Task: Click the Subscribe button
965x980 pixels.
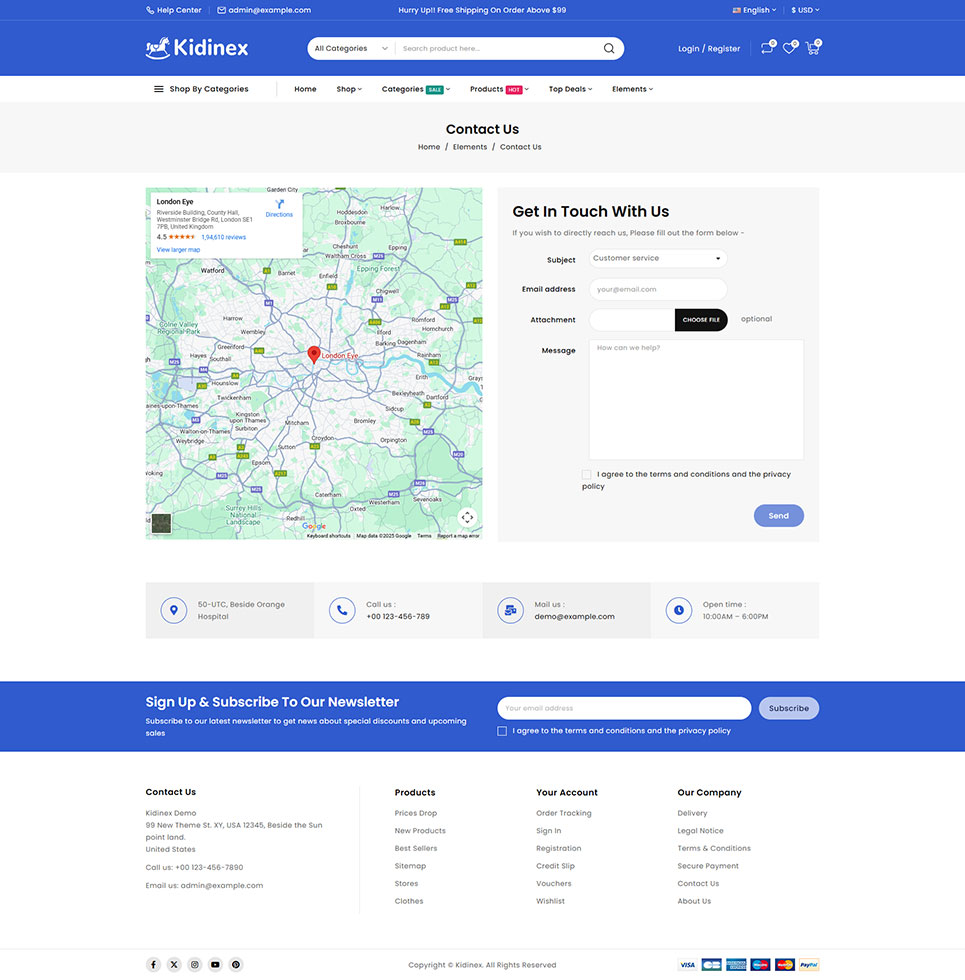Action: tap(789, 708)
